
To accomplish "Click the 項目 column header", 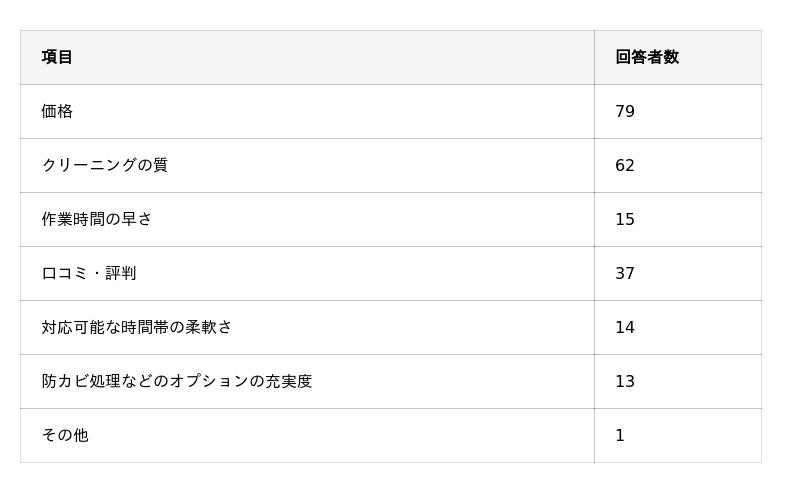I will pos(57,57).
